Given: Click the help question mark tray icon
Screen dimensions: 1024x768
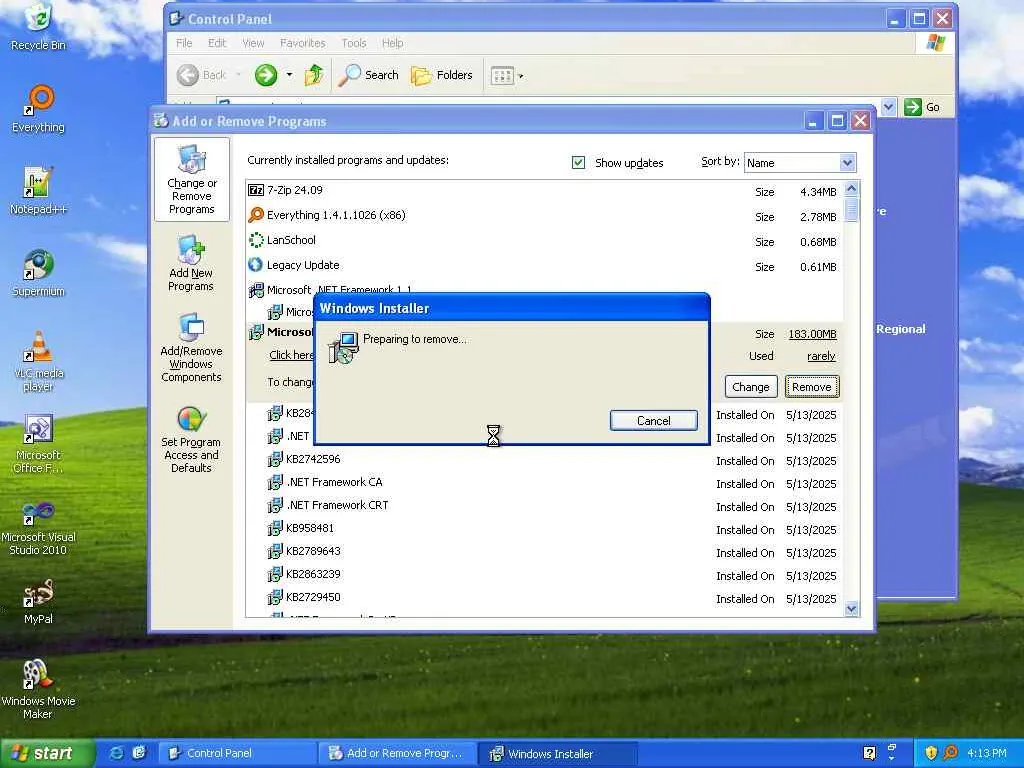Looking at the screenshot, I should (869, 753).
